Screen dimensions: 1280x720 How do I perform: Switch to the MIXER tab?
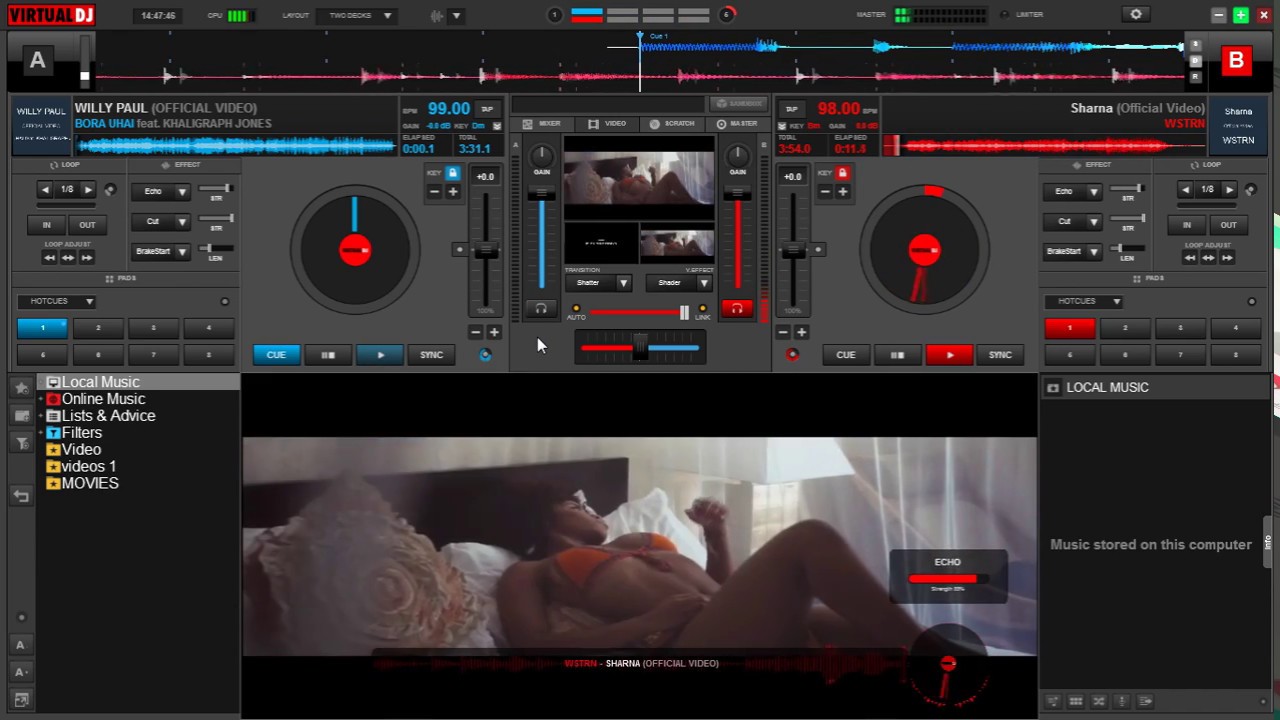click(x=543, y=124)
